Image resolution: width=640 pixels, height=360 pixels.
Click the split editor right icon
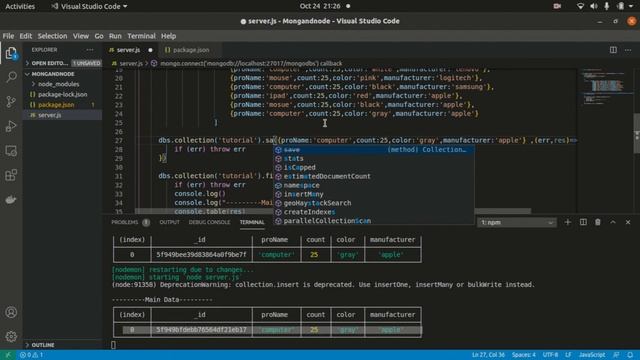pyautogui.click(x=613, y=50)
